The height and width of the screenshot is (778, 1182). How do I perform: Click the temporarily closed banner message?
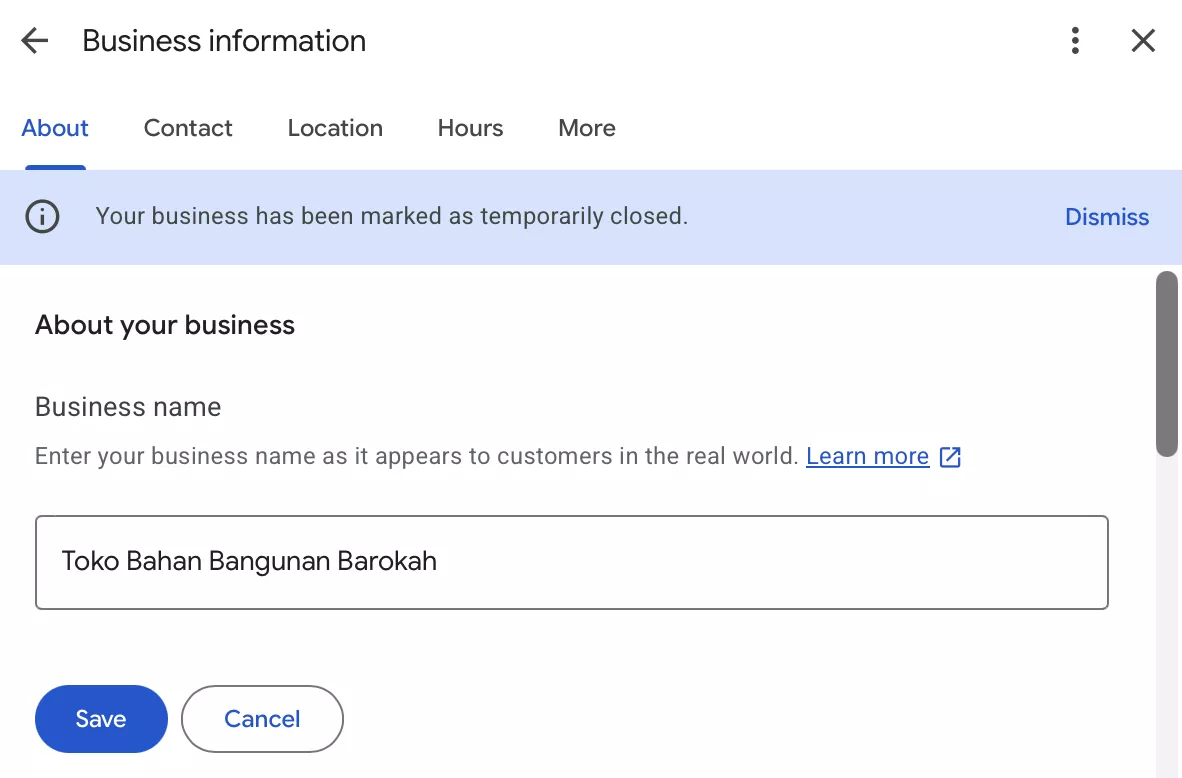click(391, 216)
